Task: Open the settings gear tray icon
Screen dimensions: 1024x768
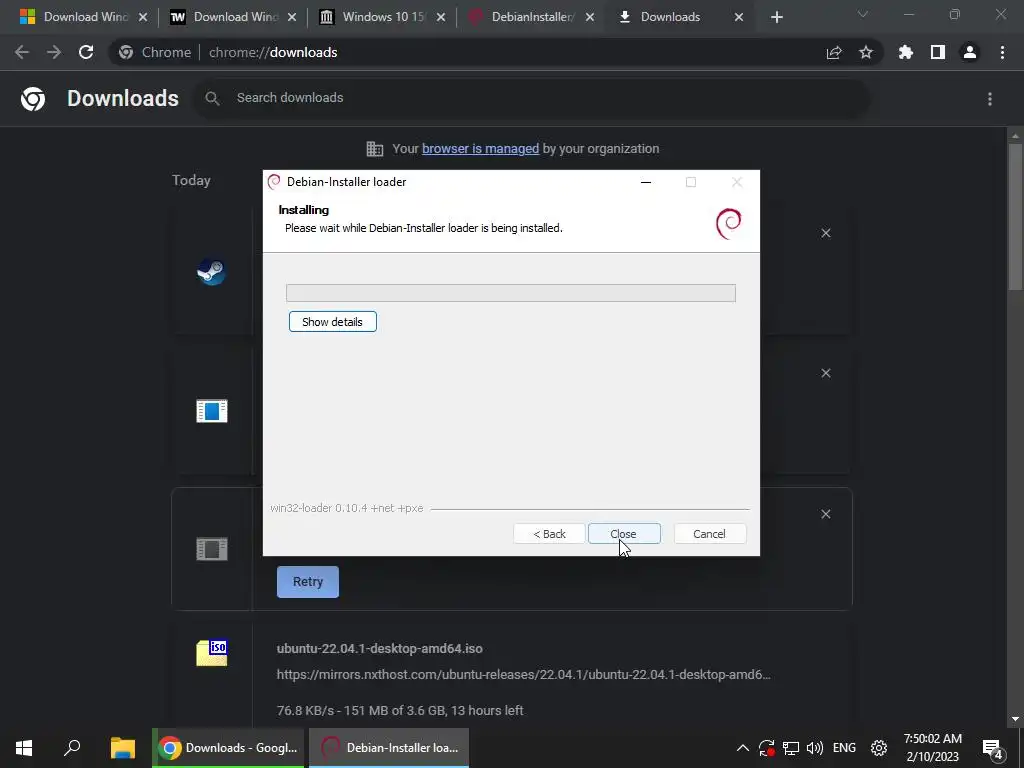Action: click(x=879, y=748)
